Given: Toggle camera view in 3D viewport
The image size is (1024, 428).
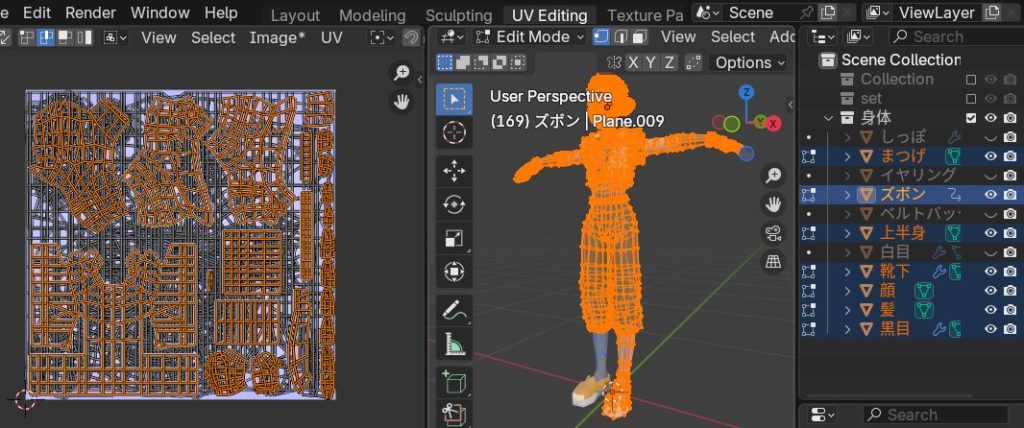Looking at the screenshot, I should click(x=773, y=233).
